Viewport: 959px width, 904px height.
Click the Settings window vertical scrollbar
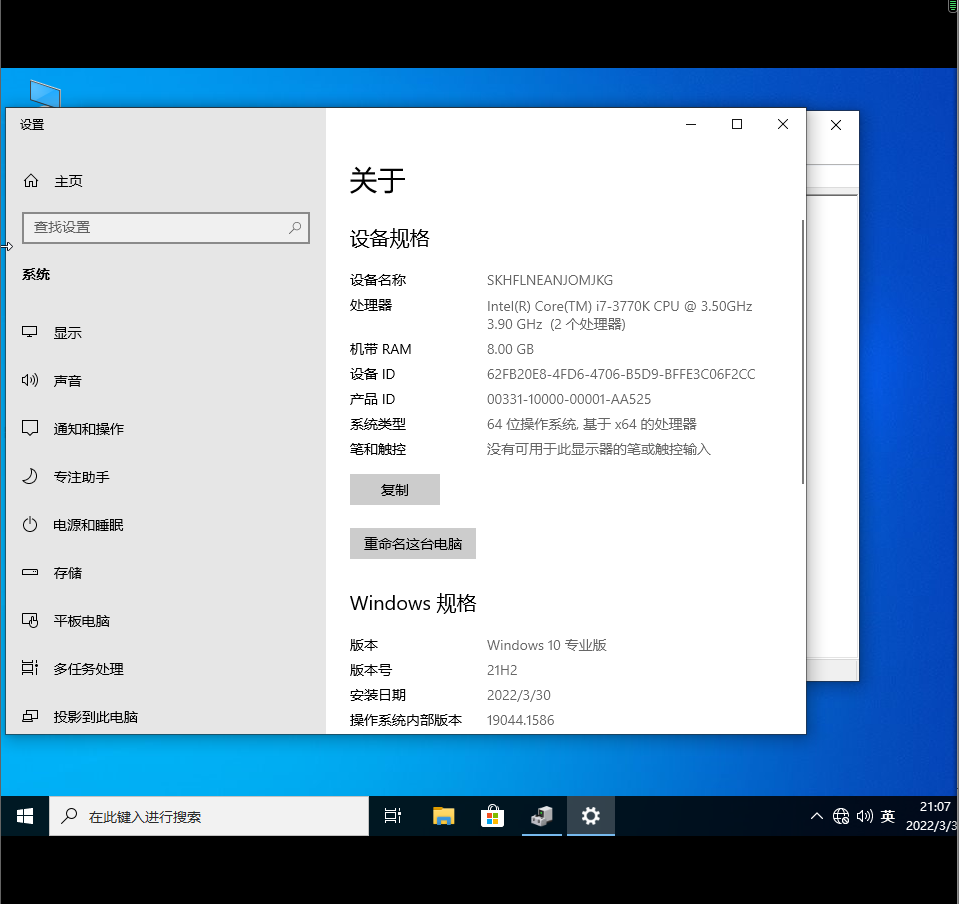802,352
